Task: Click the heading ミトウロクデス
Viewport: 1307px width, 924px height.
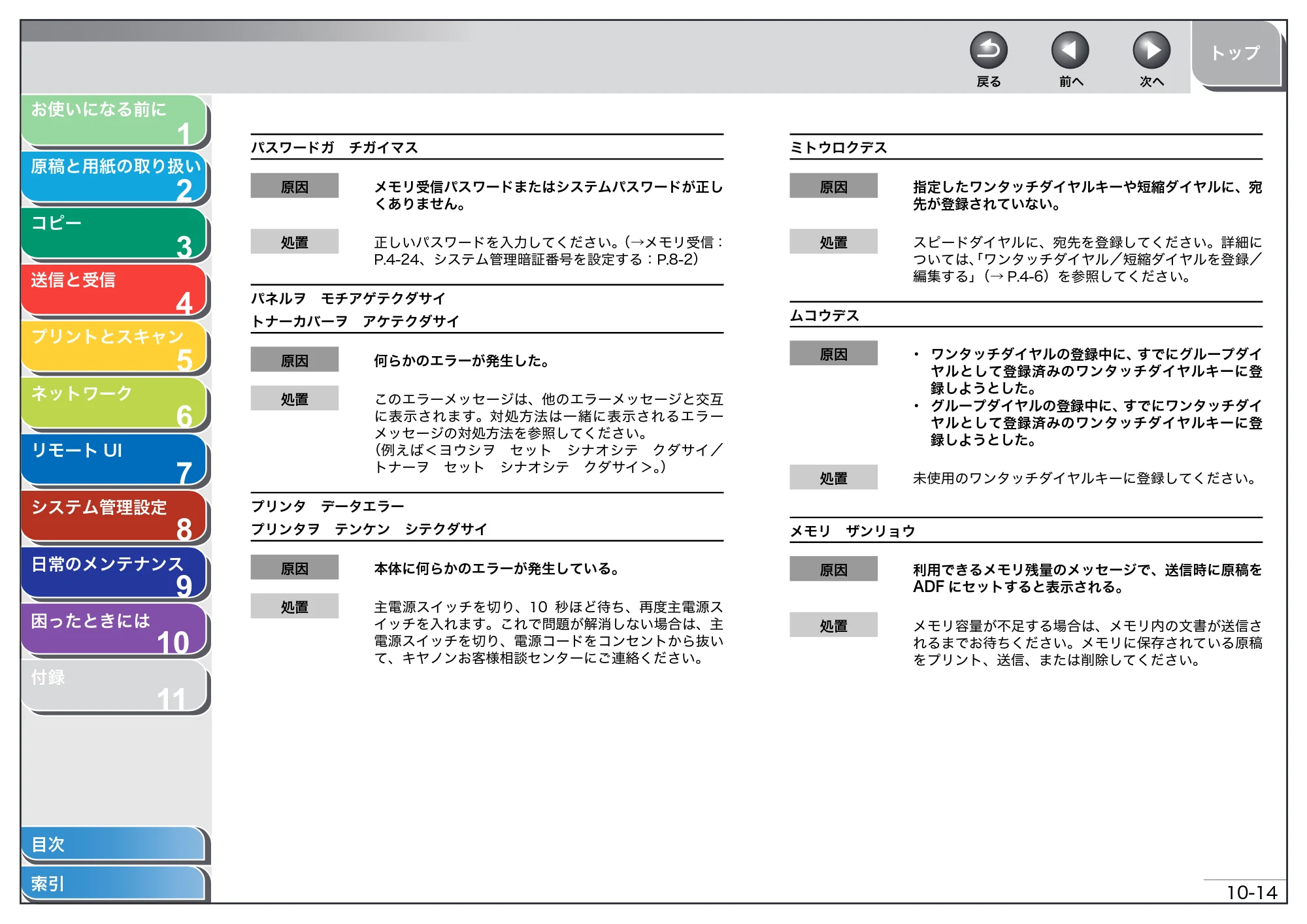Action: click(839, 148)
